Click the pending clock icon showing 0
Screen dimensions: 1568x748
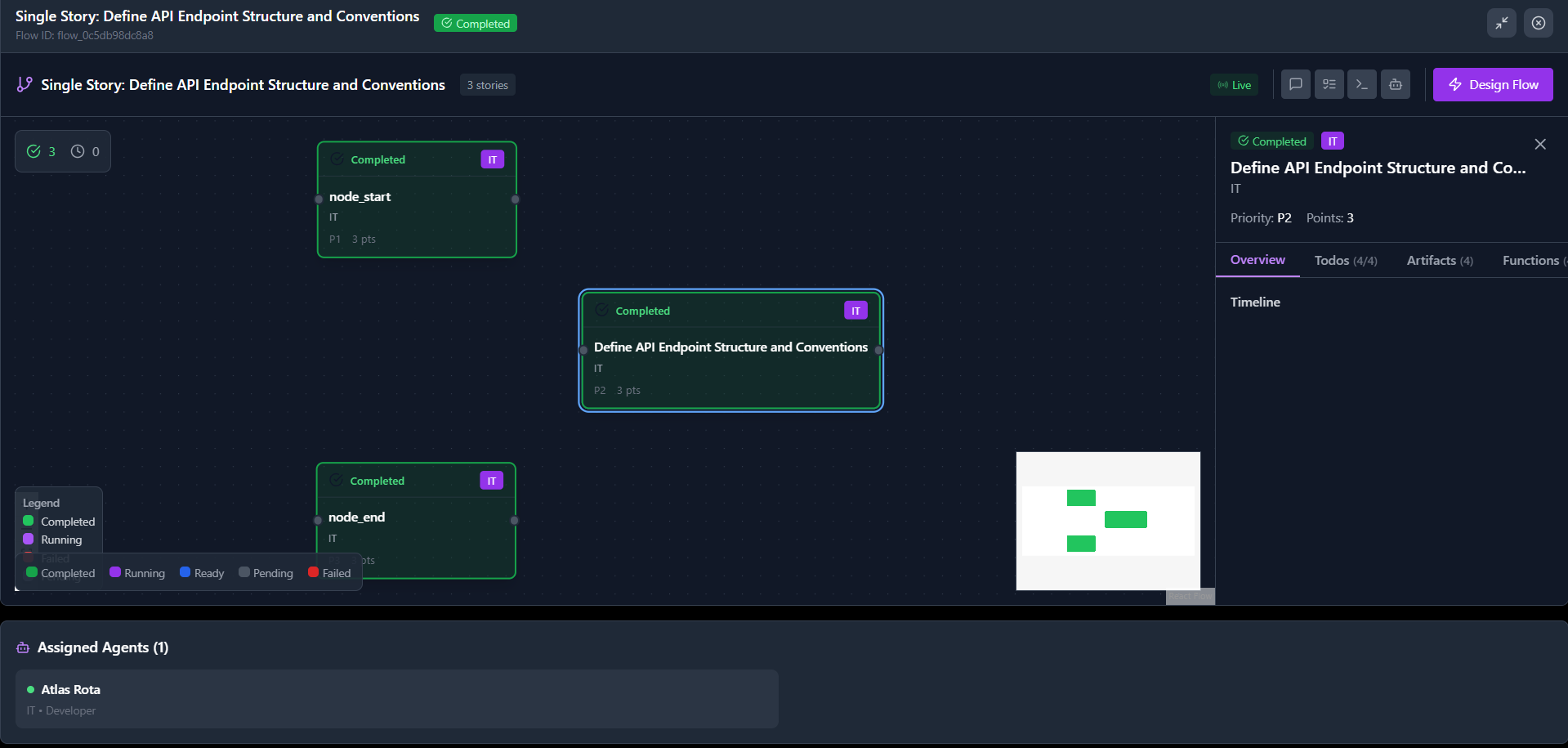tap(78, 151)
